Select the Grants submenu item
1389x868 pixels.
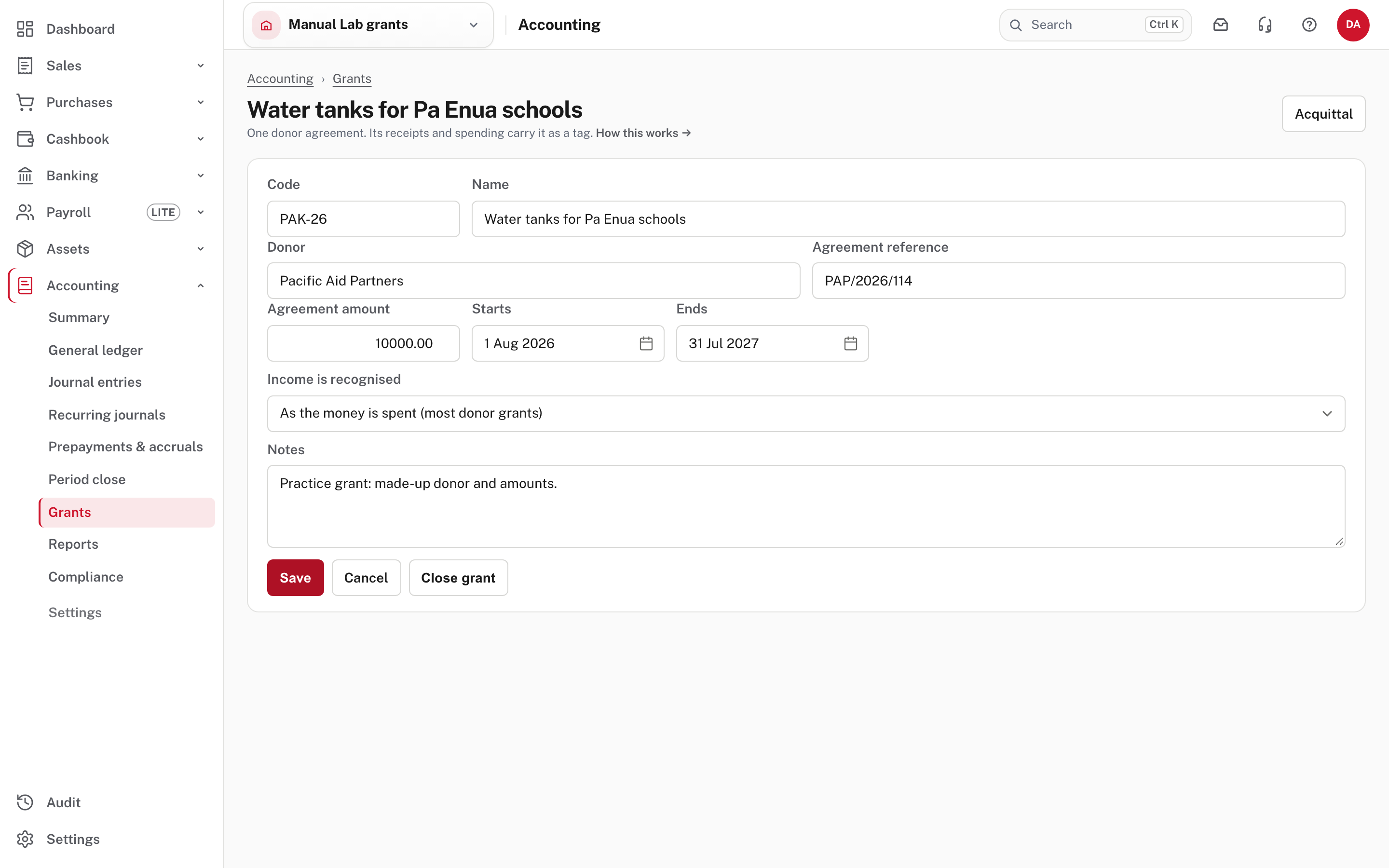(x=127, y=512)
